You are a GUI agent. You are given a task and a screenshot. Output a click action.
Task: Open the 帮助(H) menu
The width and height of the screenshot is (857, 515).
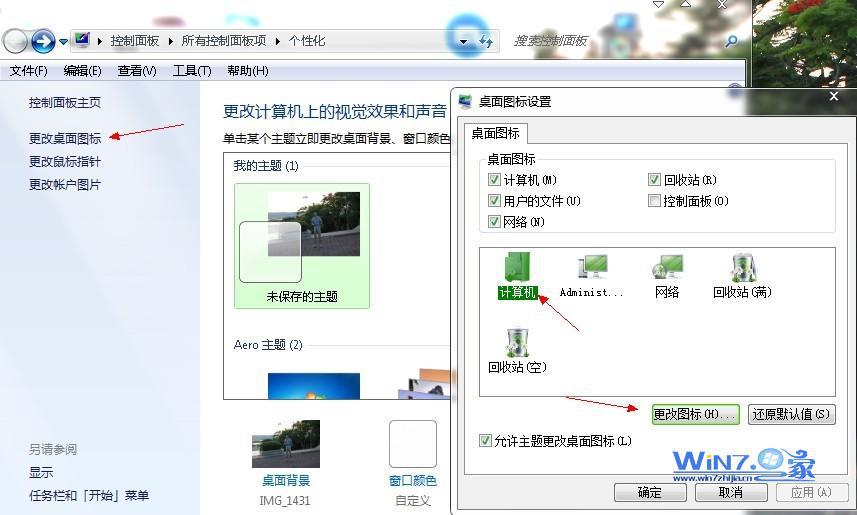point(248,71)
